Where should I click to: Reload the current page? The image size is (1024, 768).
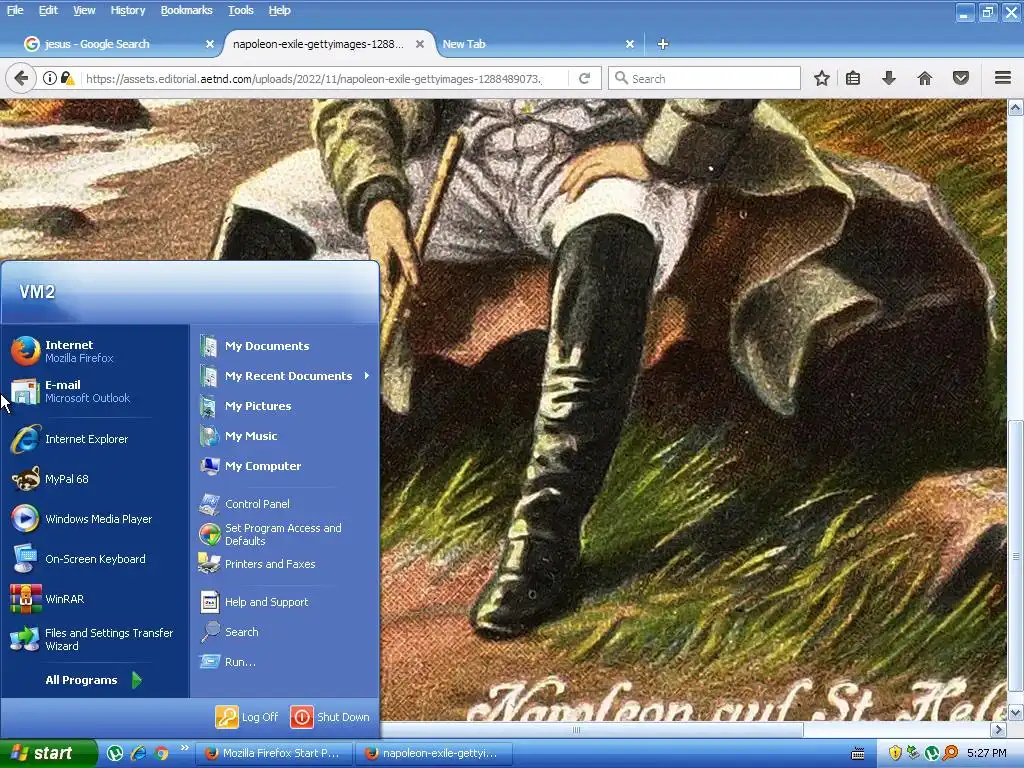pos(584,78)
